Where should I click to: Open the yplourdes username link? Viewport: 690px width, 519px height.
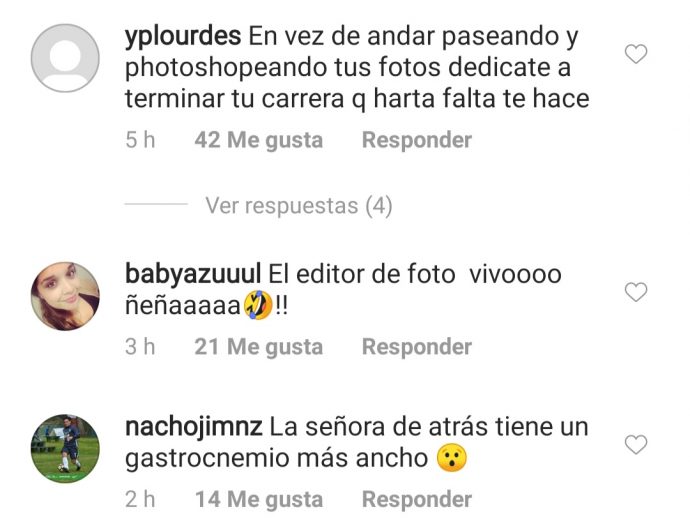(x=183, y=37)
